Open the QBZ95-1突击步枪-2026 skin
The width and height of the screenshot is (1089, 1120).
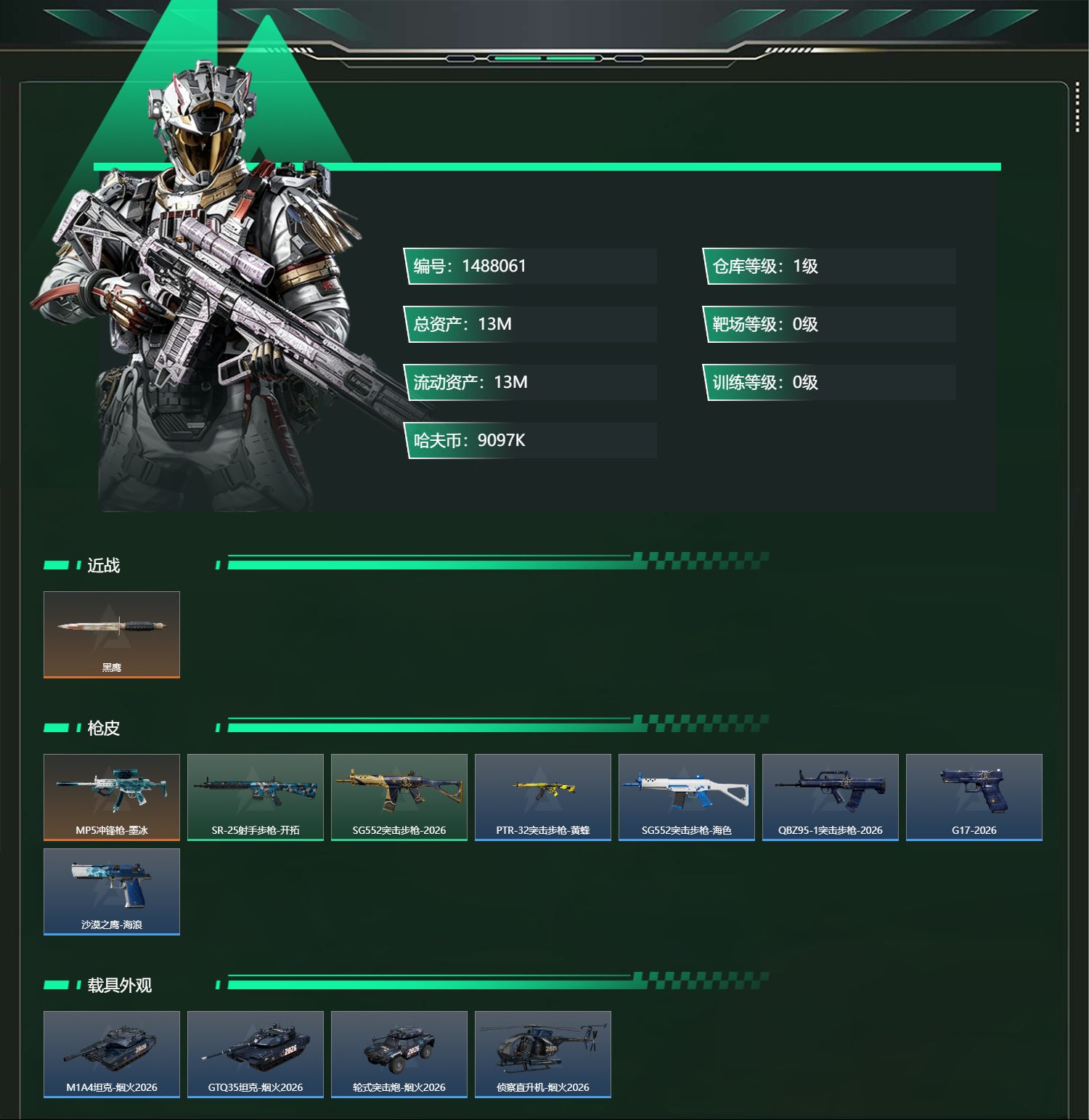coord(831,798)
